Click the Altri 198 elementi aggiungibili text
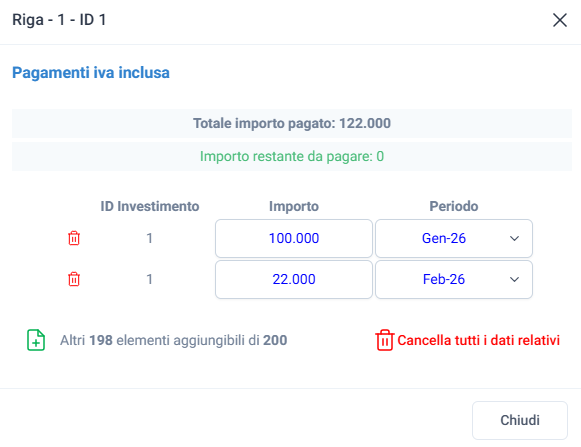 [173, 340]
